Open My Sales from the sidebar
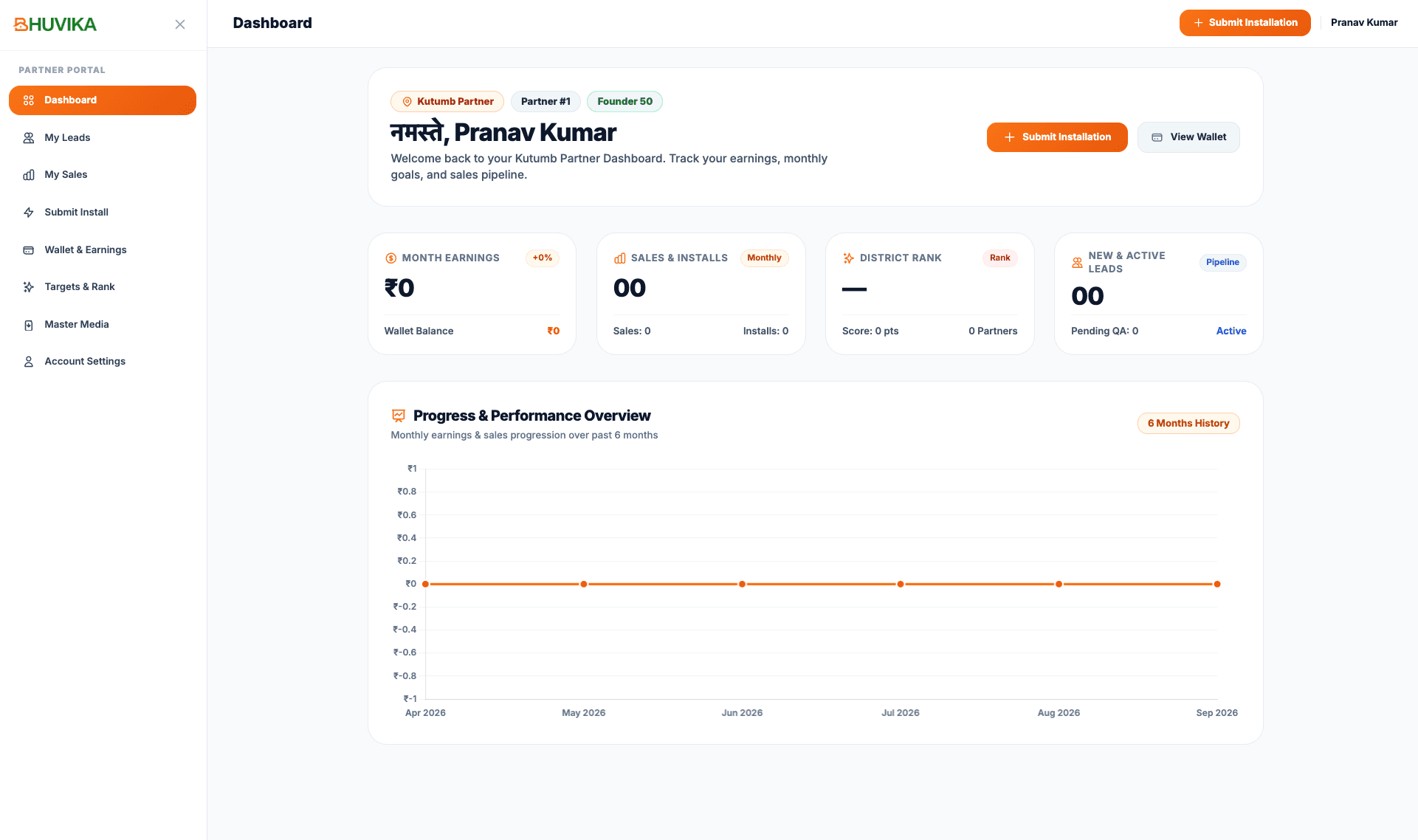Viewport: 1418px width, 840px height. pos(103,175)
